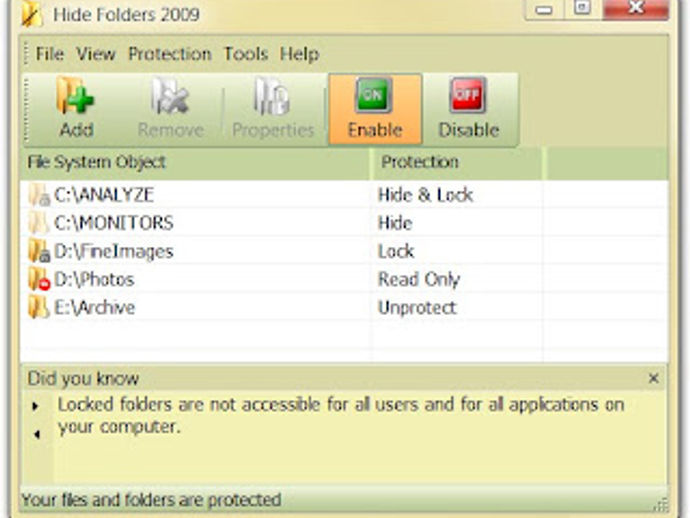Turn protection off with the Disable button
The image size is (690, 518).
[x=469, y=109]
